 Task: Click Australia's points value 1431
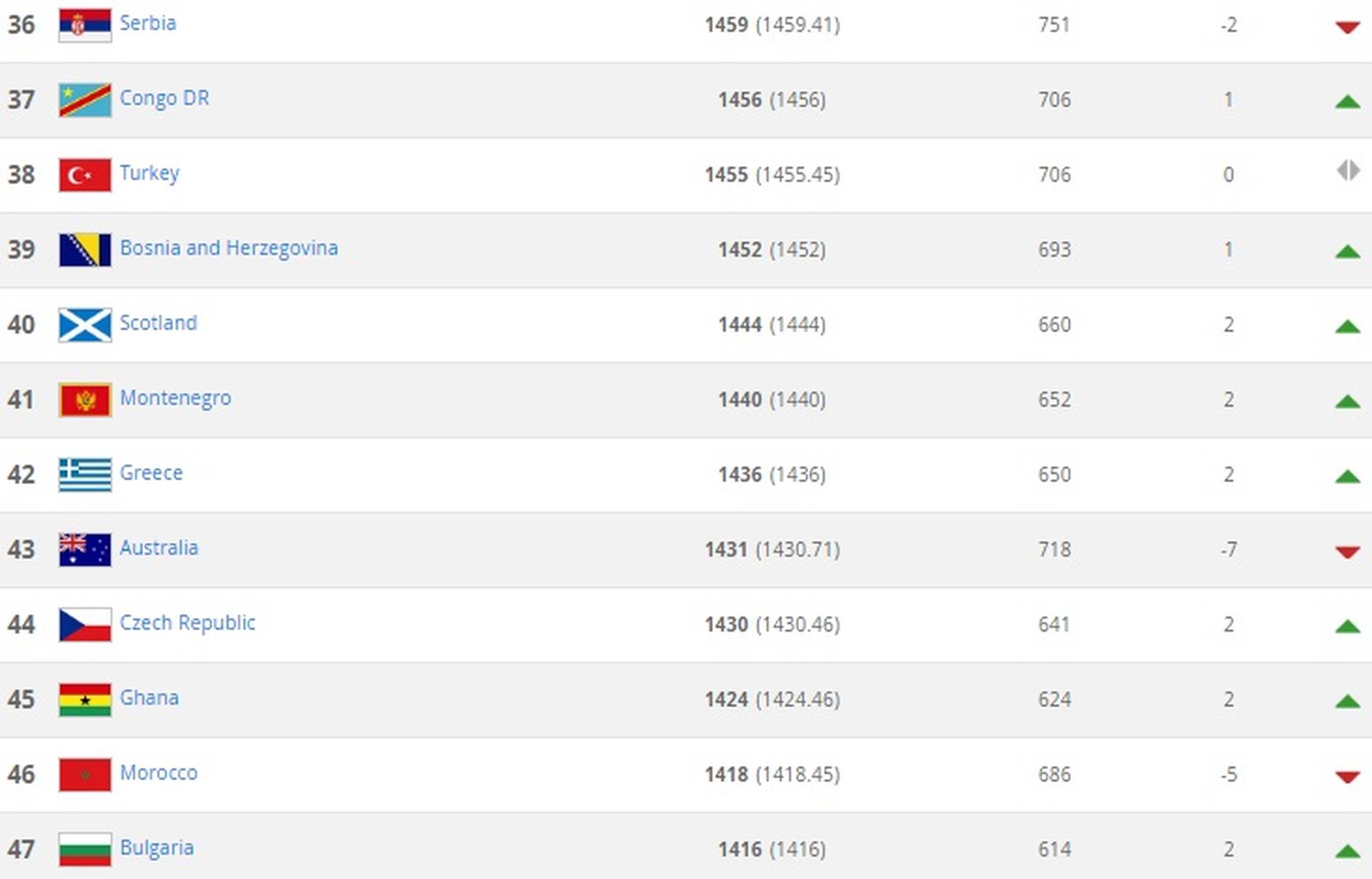click(726, 550)
